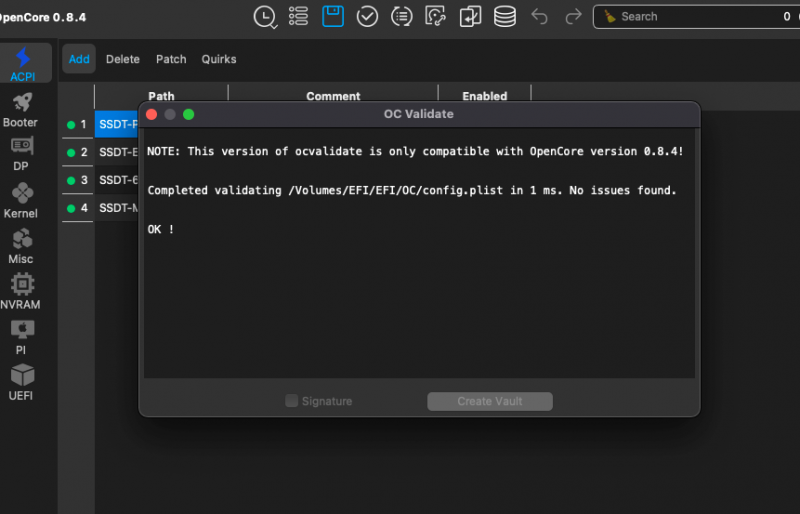Open the database stack toolbar icon
The height and width of the screenshot is (514, 800).
pos(505,16)
